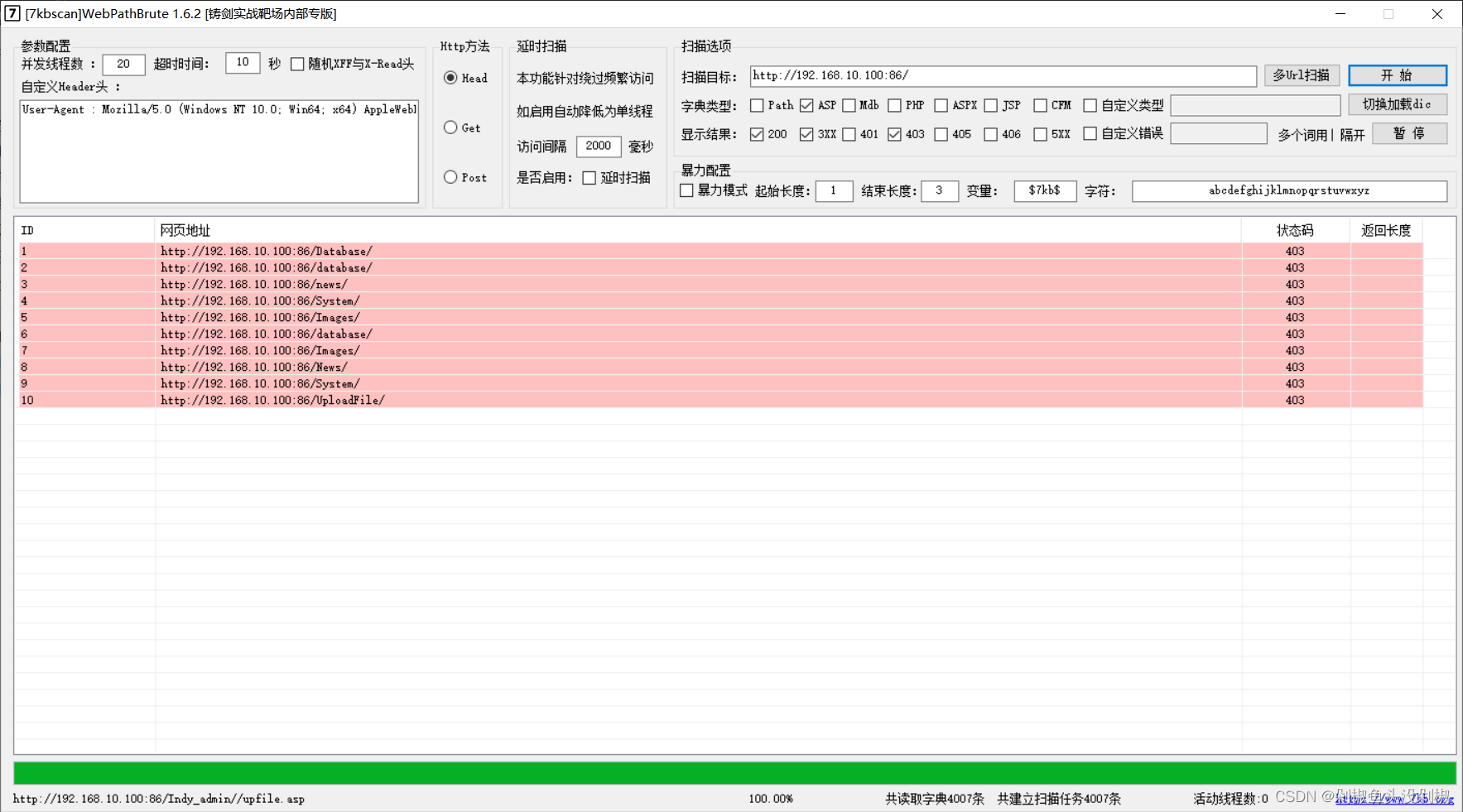Focus the 超时时间 timeout field
This screenshot has height=812, width=1463.
click(243, 63)
